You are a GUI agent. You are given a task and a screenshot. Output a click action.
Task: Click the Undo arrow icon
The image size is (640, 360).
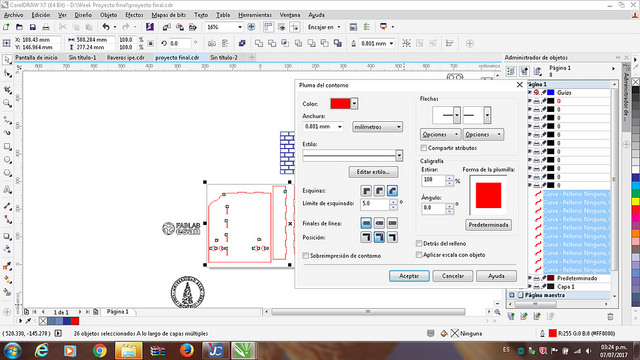pos(106,27)
